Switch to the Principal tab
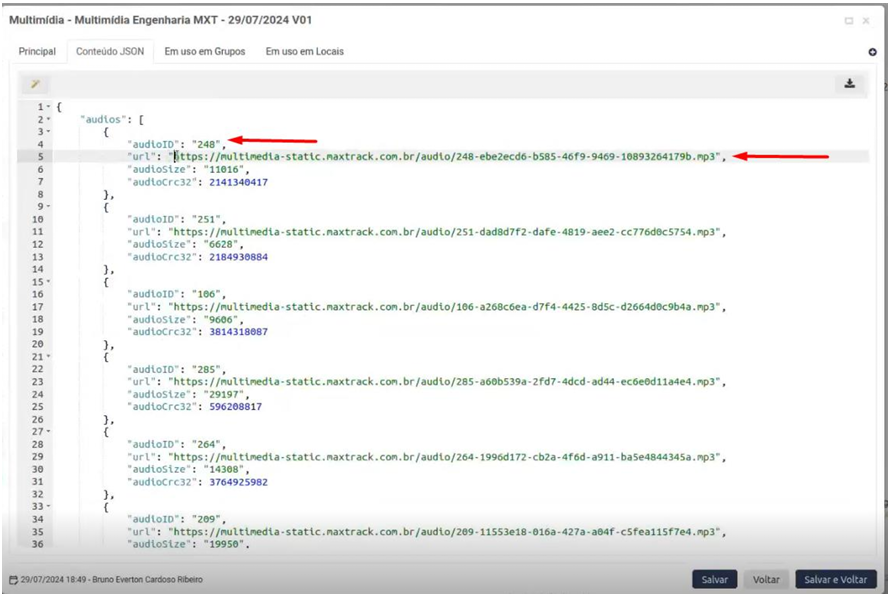The image size is (888, 595). pos(37,51)
